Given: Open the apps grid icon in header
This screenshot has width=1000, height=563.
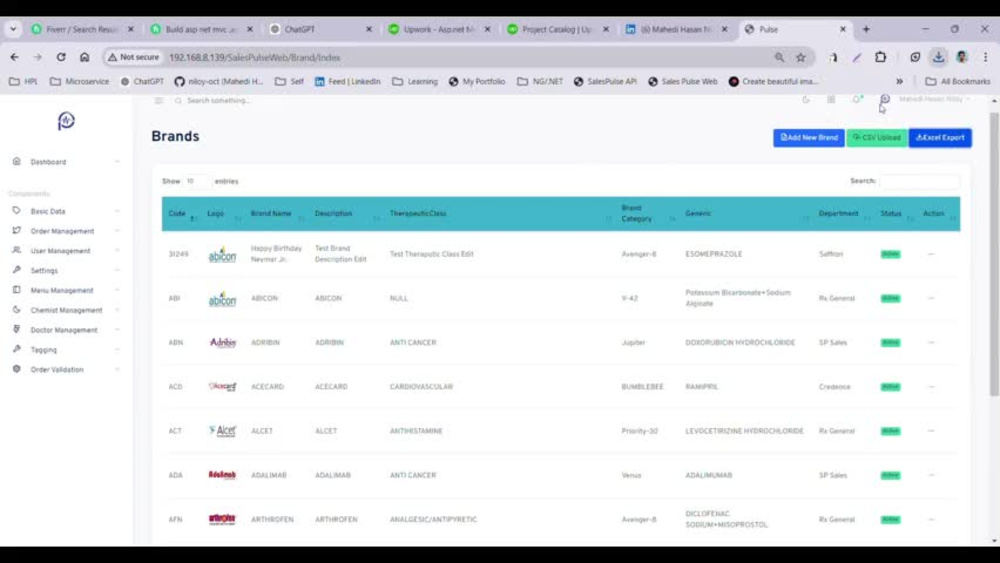Looking at the screenshot, I should 831,99.
